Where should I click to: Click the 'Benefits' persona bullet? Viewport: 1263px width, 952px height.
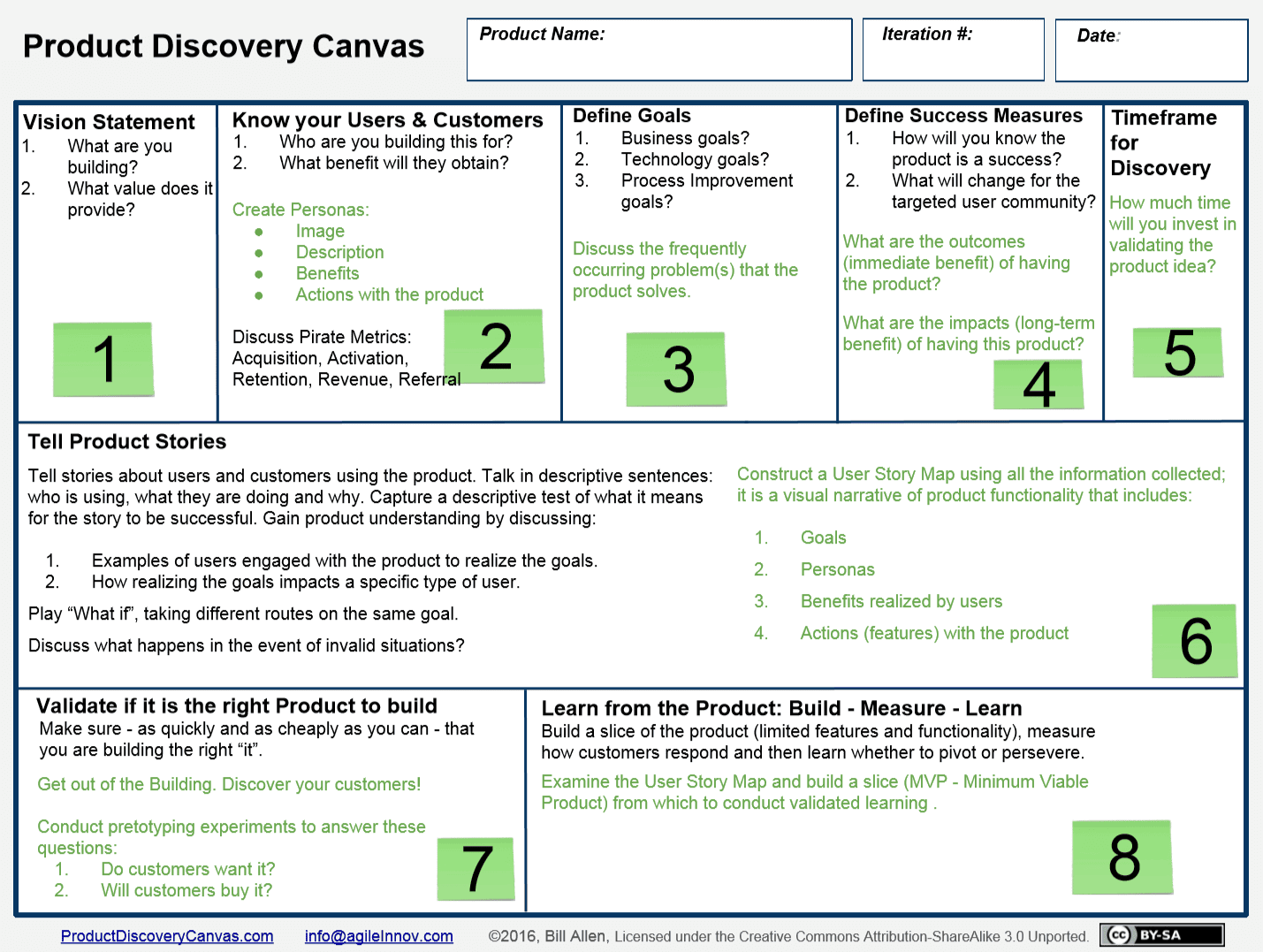[x=327, y=273]
